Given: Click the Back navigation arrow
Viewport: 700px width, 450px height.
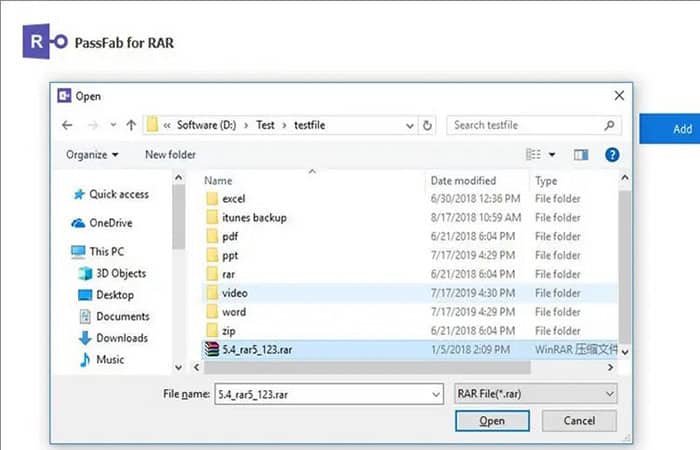Looking at the screenshot, I should [67, 125].
